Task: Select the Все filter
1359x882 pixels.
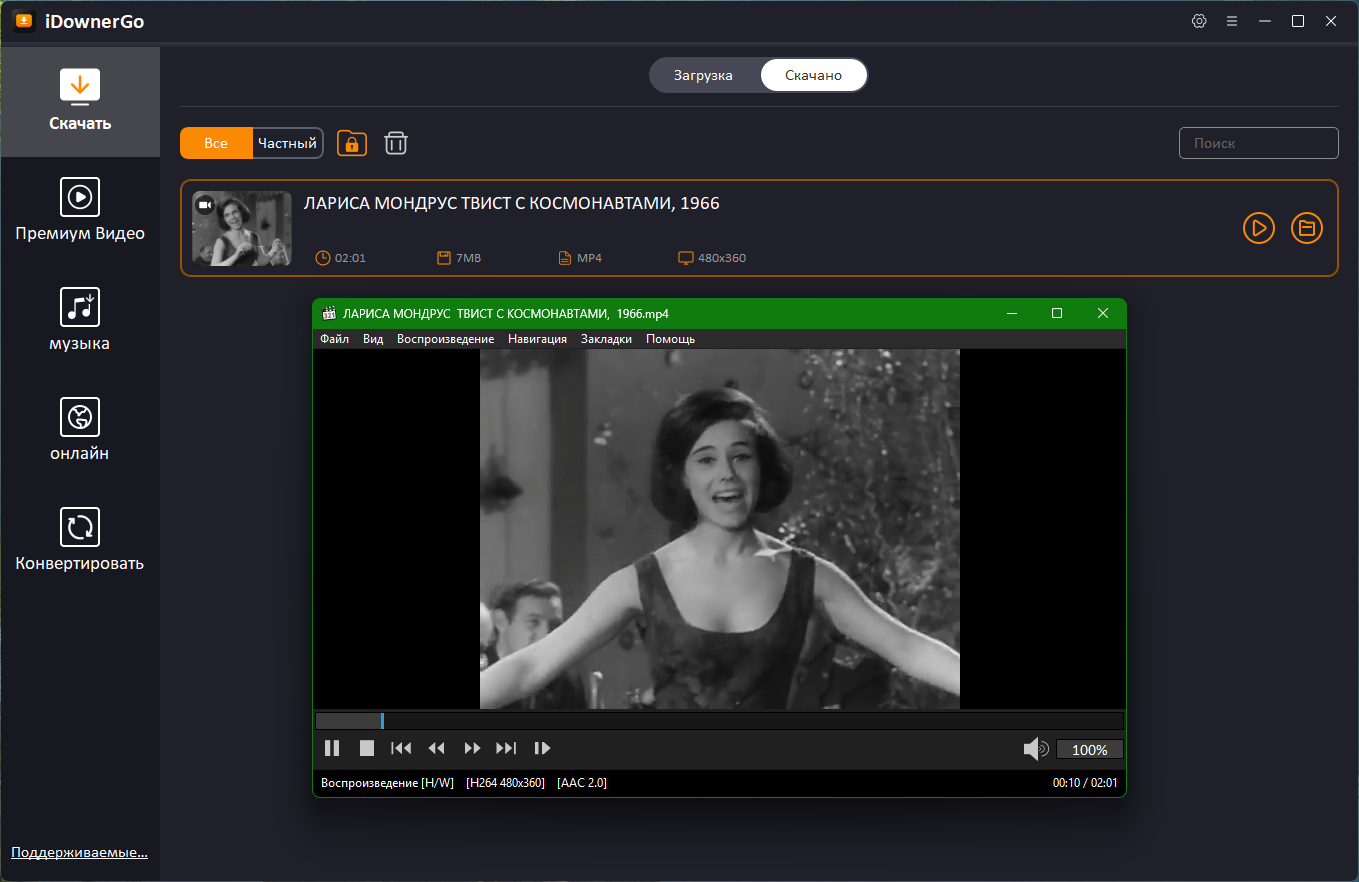Action: click(216, 143)
